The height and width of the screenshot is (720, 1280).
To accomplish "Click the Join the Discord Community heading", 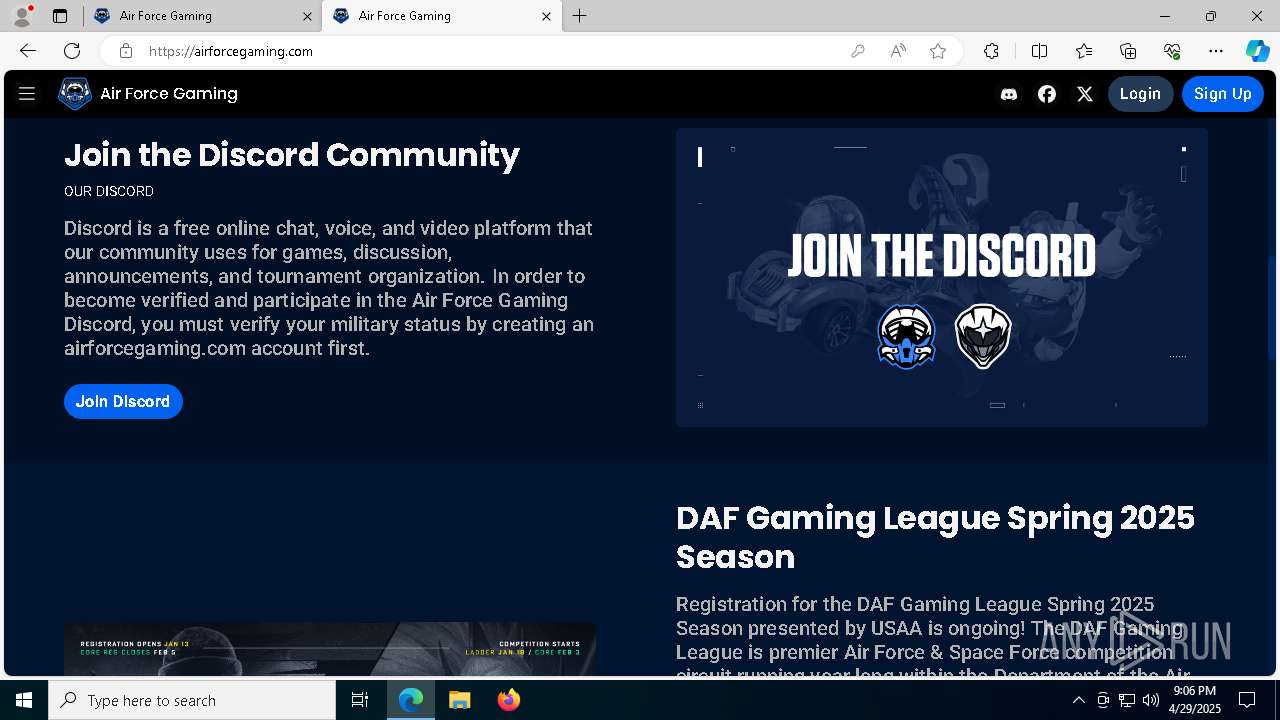I will tap(292, 155).
